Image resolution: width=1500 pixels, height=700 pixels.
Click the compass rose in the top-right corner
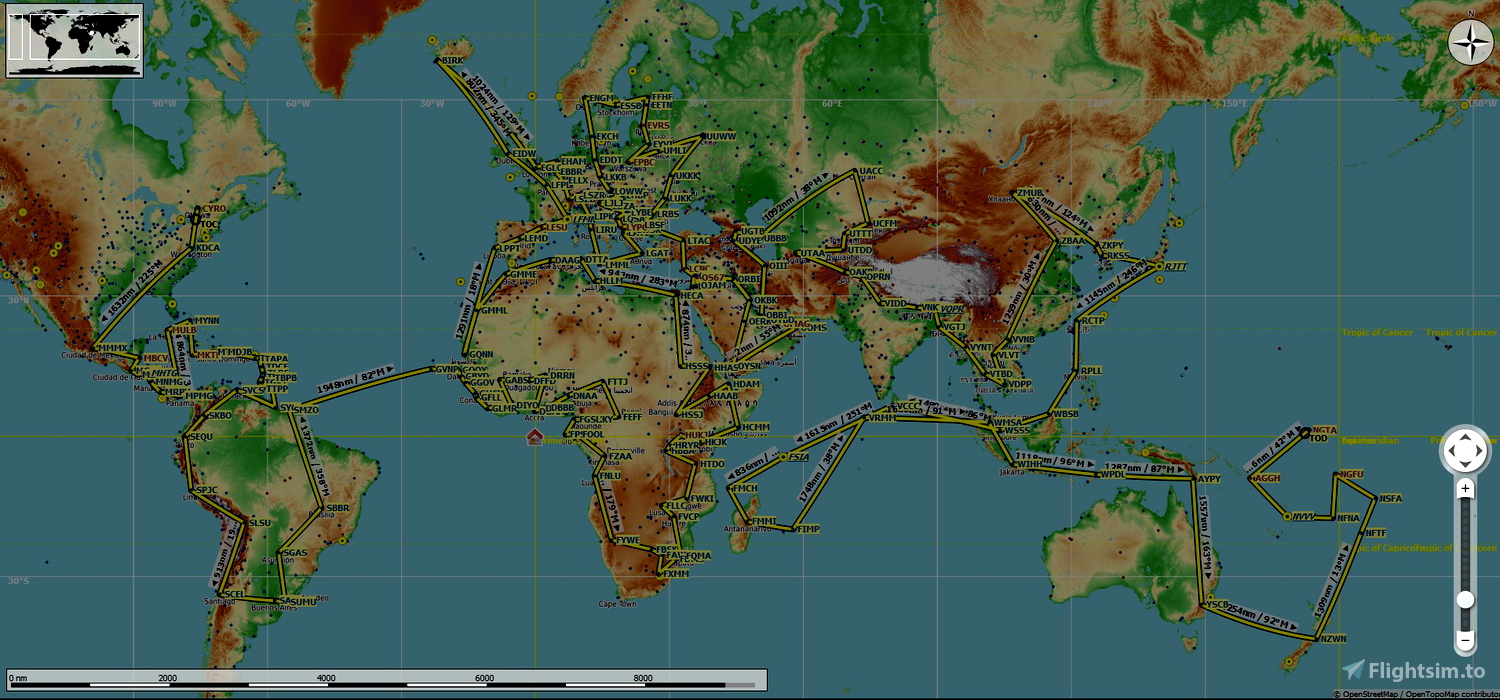pos(1471,44)
